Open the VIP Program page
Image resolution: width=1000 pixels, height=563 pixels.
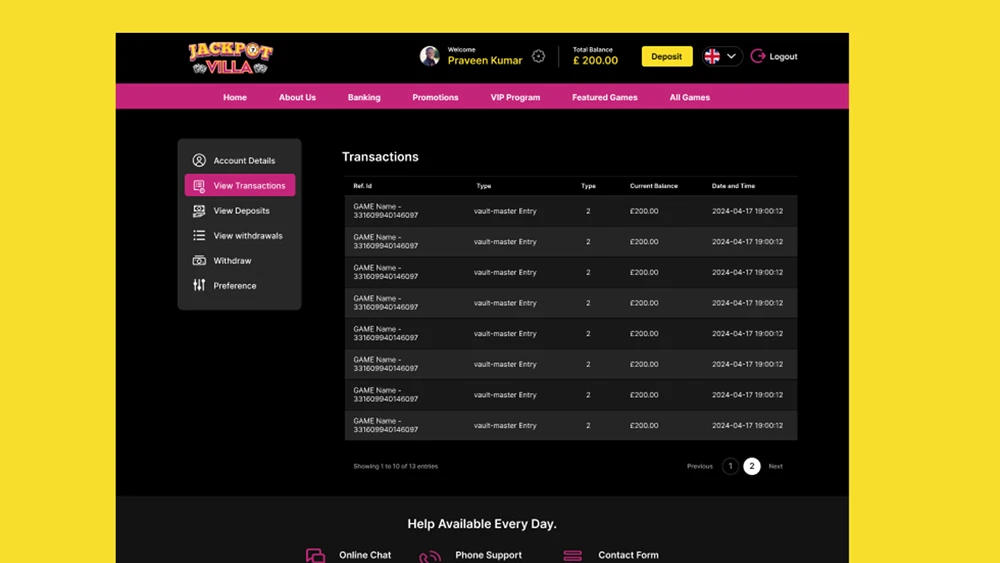[515, 97]
